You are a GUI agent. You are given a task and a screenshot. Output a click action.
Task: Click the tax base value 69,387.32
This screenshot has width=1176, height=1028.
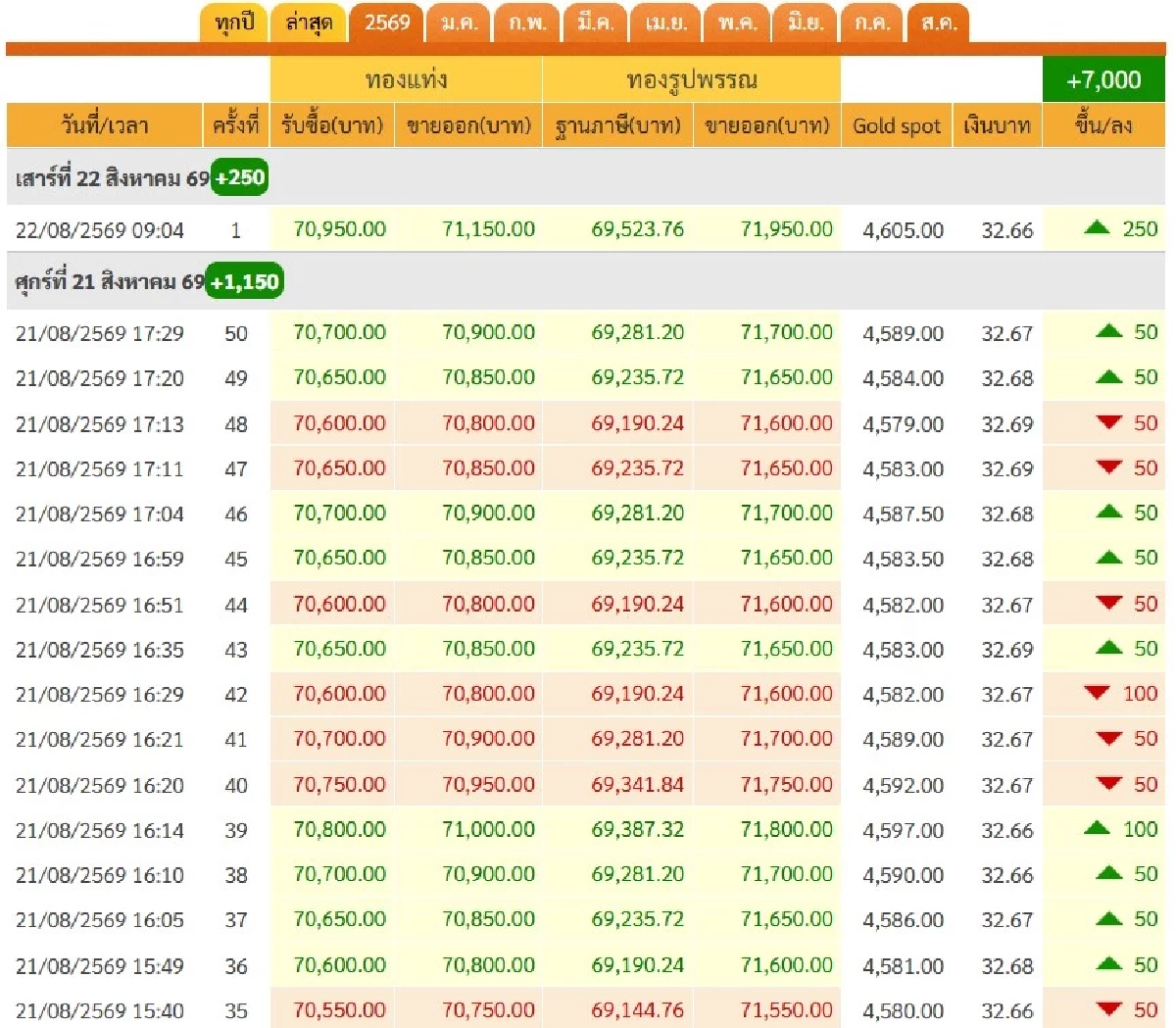tap(637, 829)
